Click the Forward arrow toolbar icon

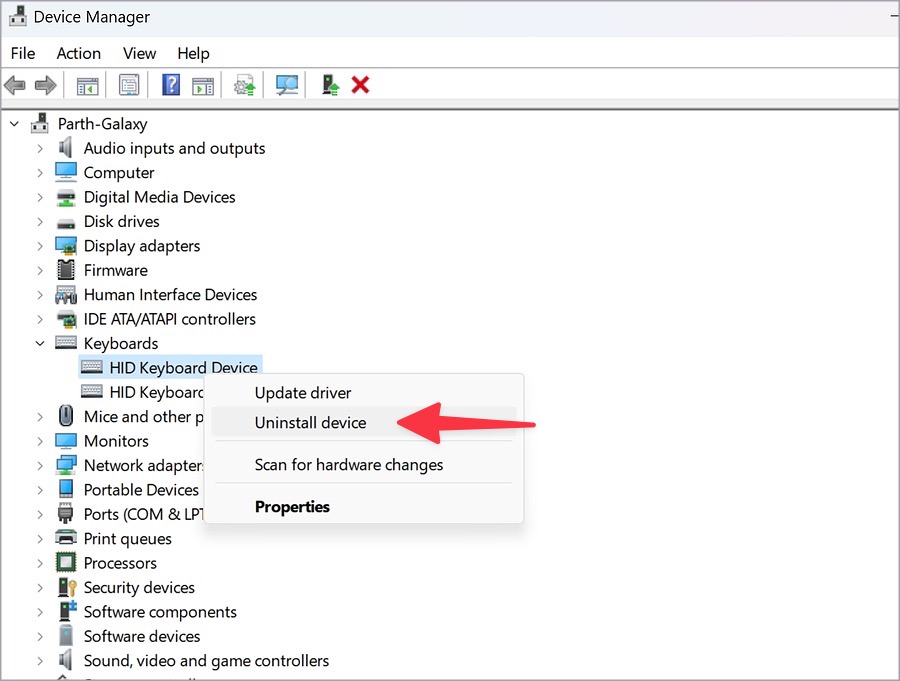pos(45,86)
